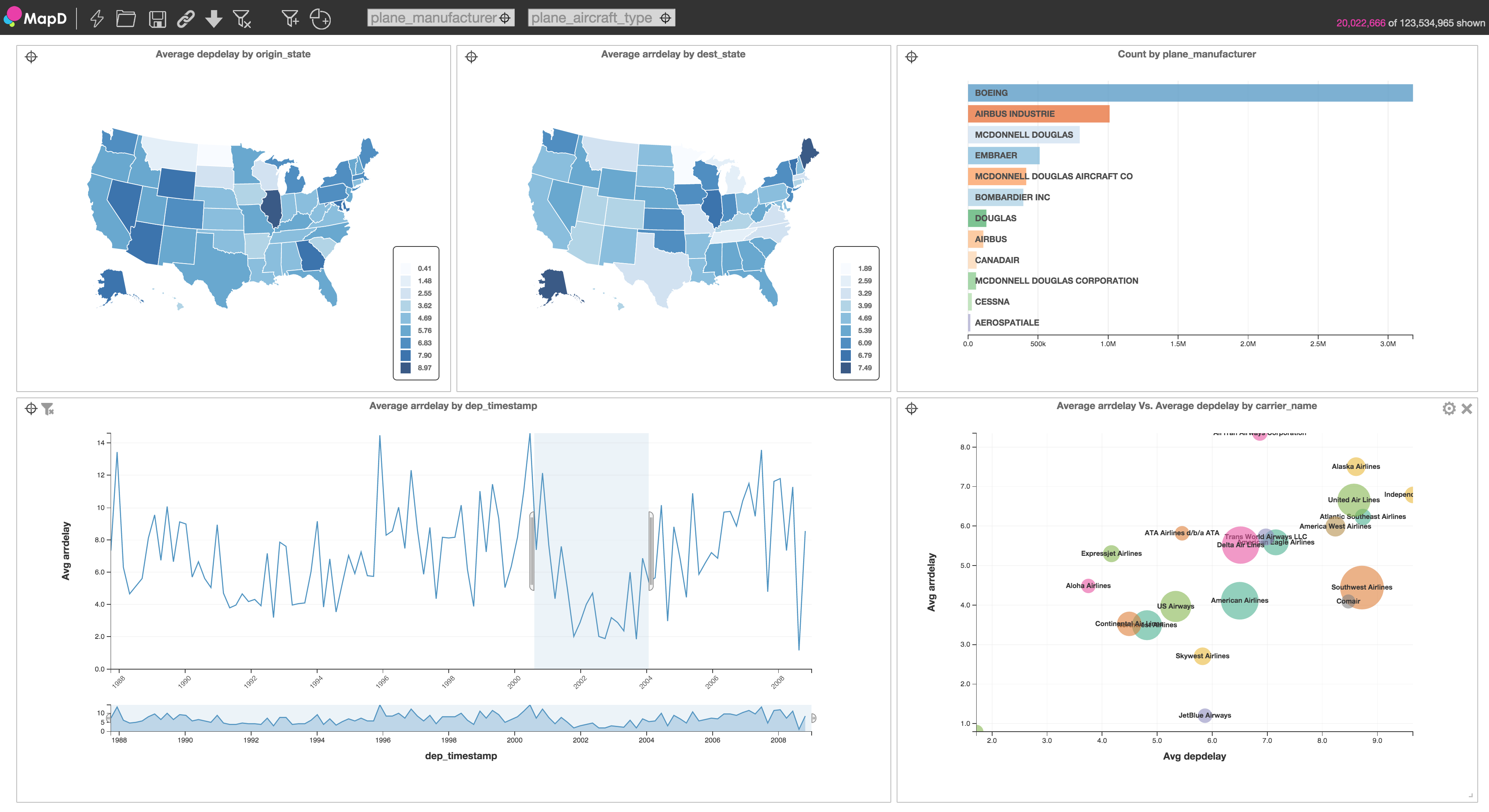Click crosshair icon on dest_state map
This screenshot has width=1489, height=812.
click(x=471, y=57)
